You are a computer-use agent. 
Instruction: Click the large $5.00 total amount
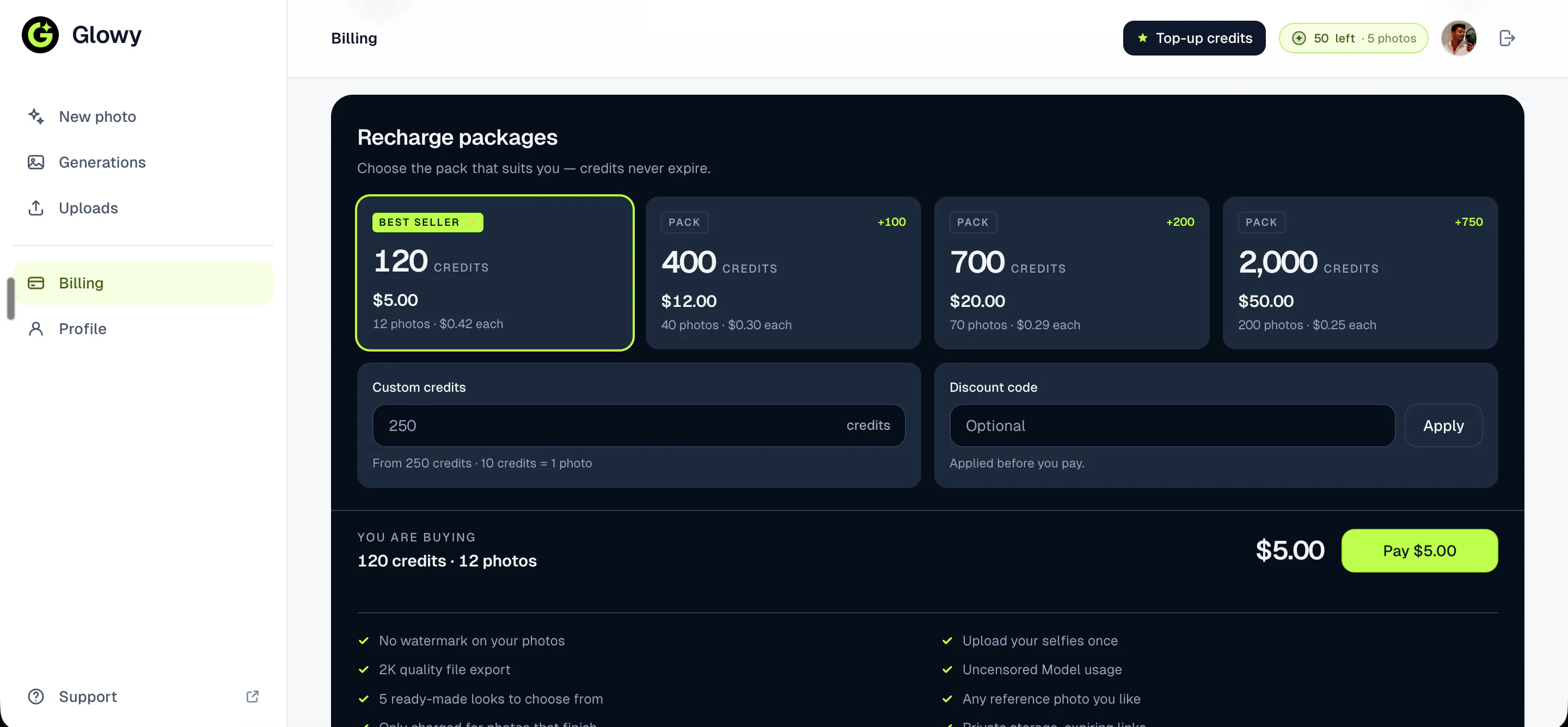1290,551
